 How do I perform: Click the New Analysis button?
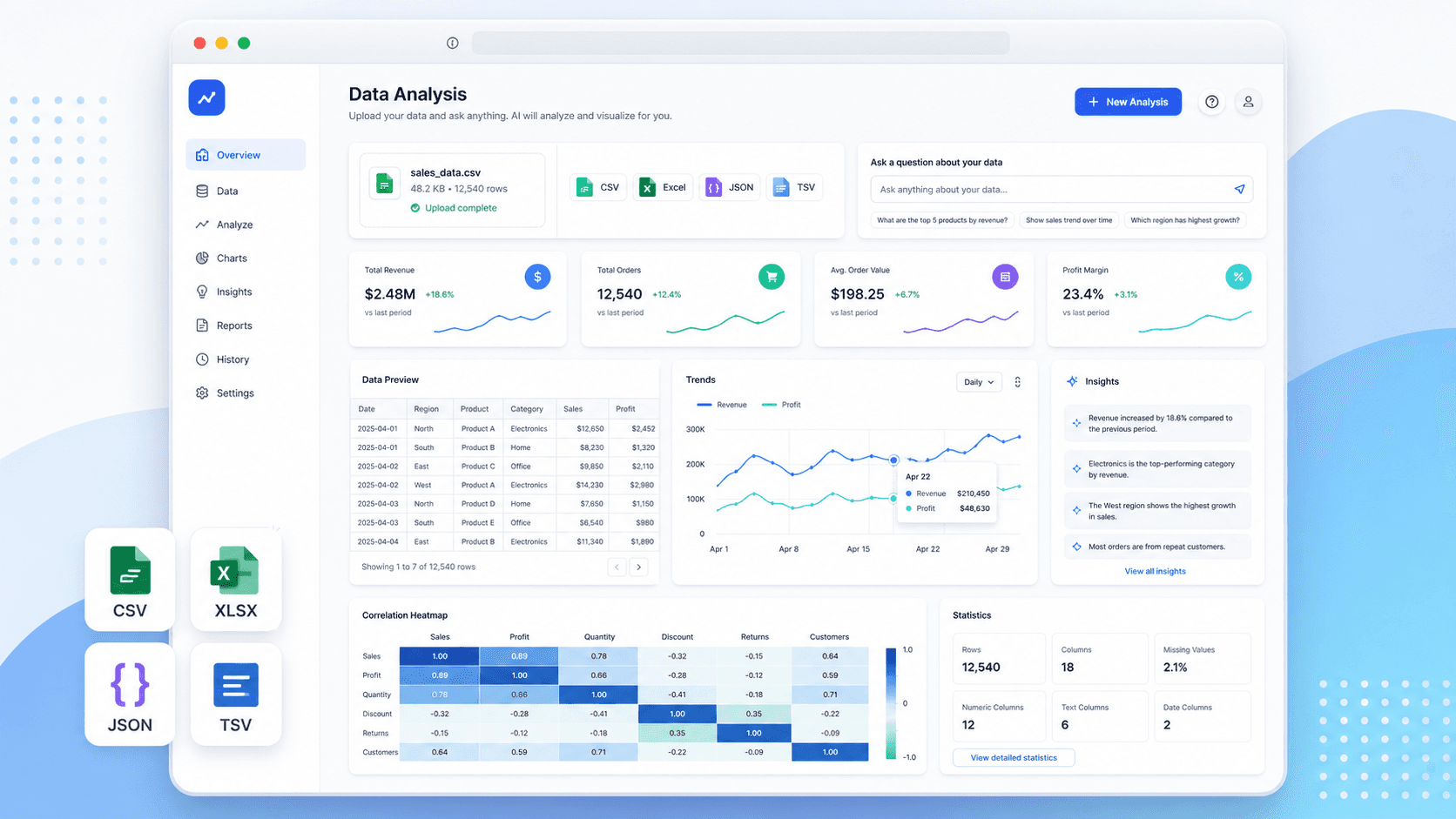click(x=1128, y=102)
